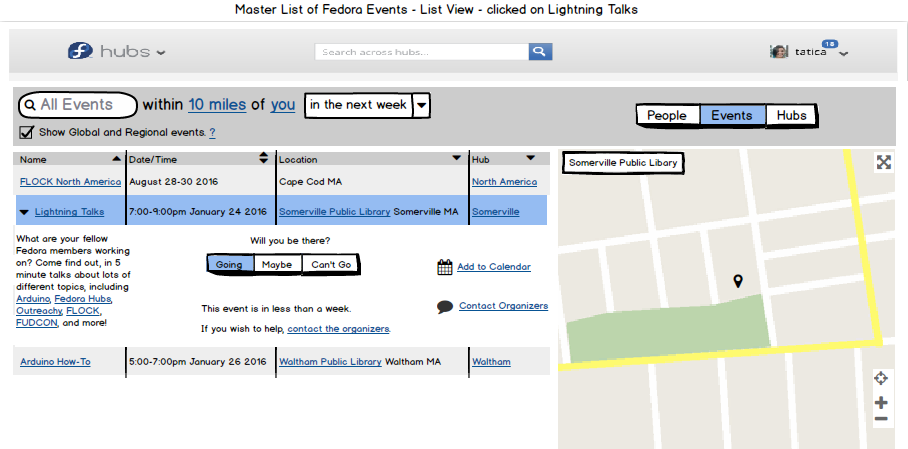Open the Somerville Public Library location link
The height and width of the screenshot is (449, 908).
click(335, 211)
